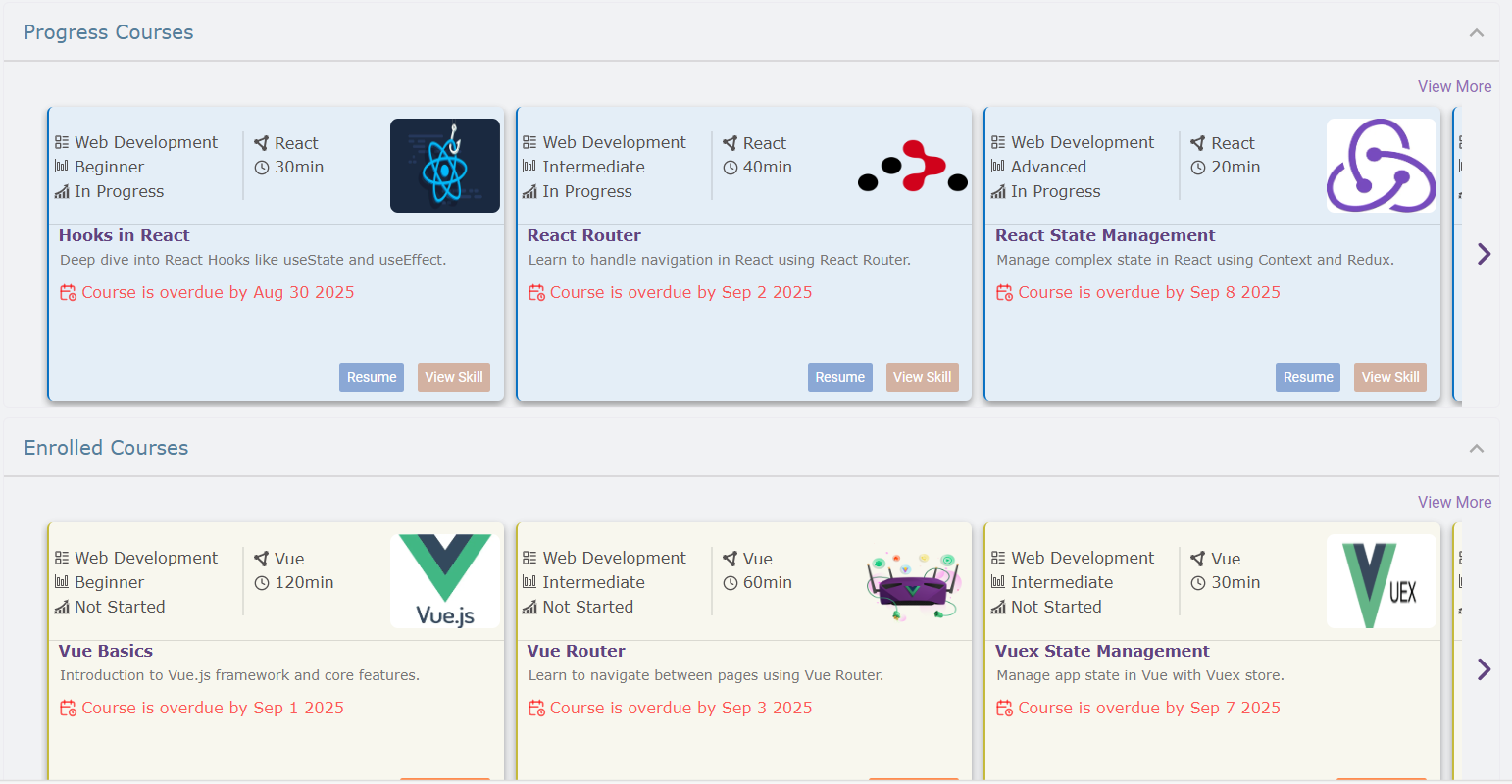Open the Vue.js logo thumbnail on Vue Basics
This screenshot has height=784, width=1512.
click(445, 581)
